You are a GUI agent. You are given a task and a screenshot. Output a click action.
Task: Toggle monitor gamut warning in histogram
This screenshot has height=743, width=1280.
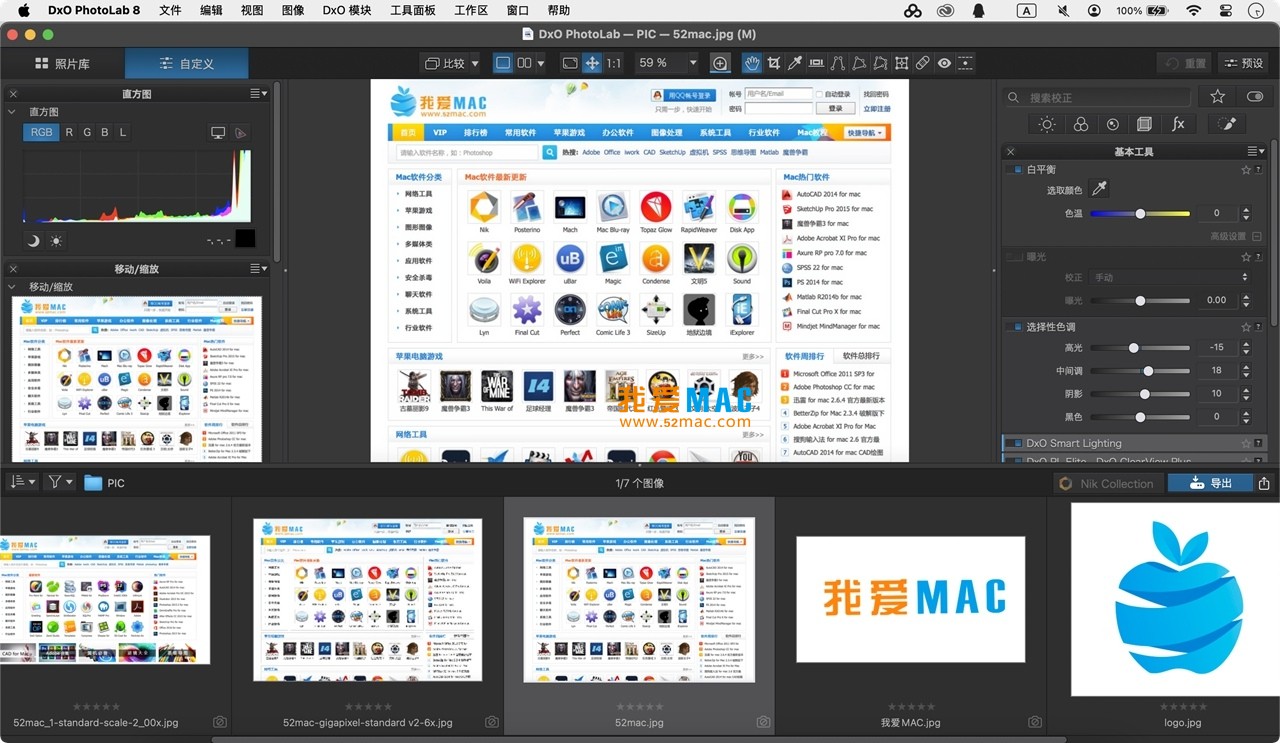click(218, 132)
